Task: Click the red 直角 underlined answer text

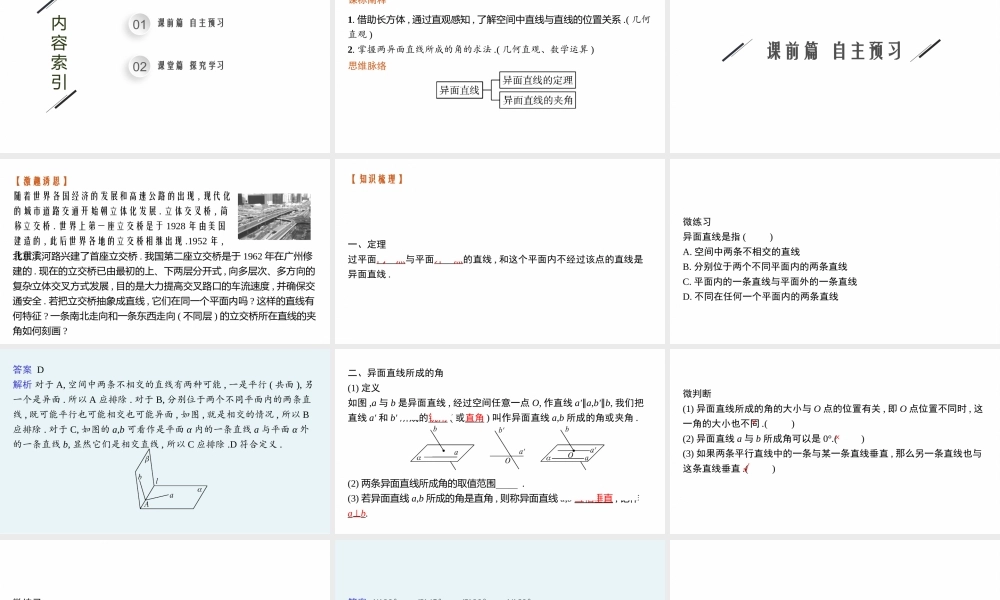Action: [475, 418]
